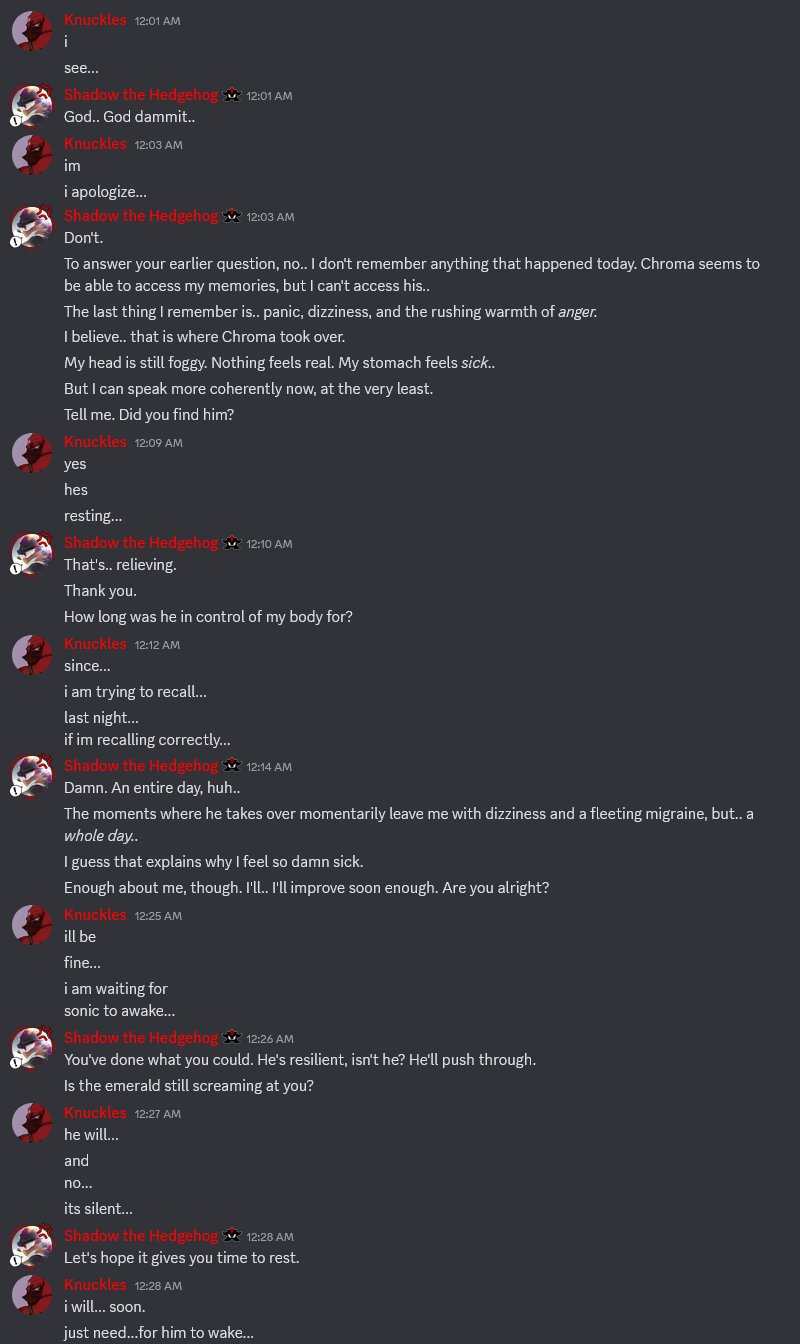Open Shadow's avatar beside "God.. God dammit.."

32,106
